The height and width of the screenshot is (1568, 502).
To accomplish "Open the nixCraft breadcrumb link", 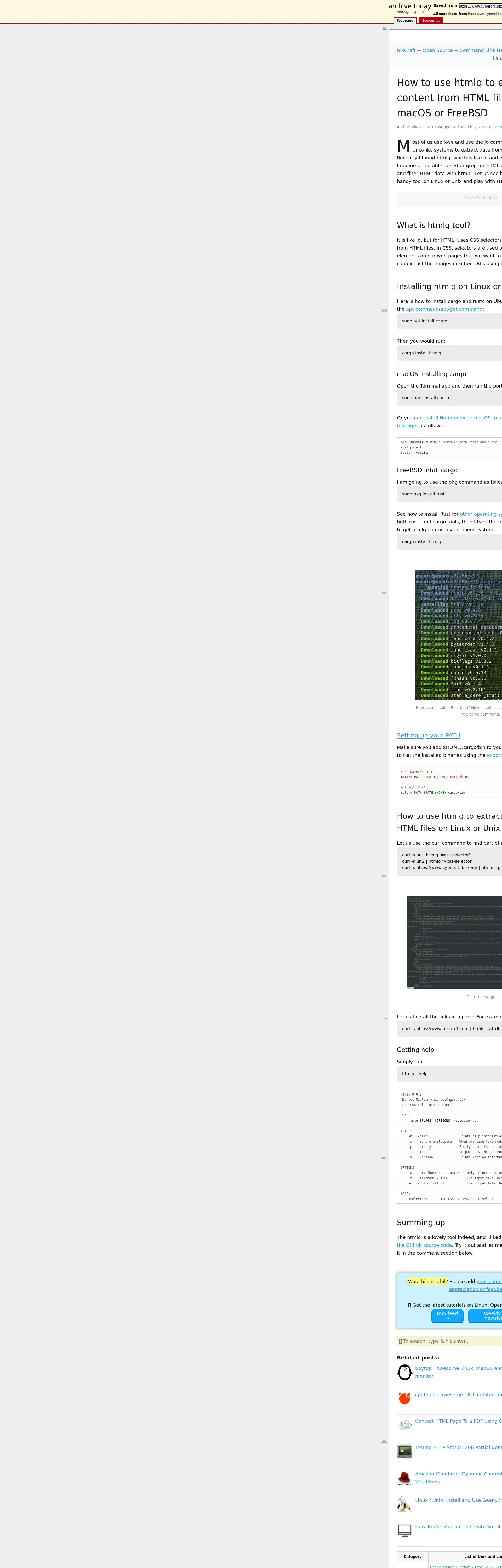I will click(x=406, y=50).
